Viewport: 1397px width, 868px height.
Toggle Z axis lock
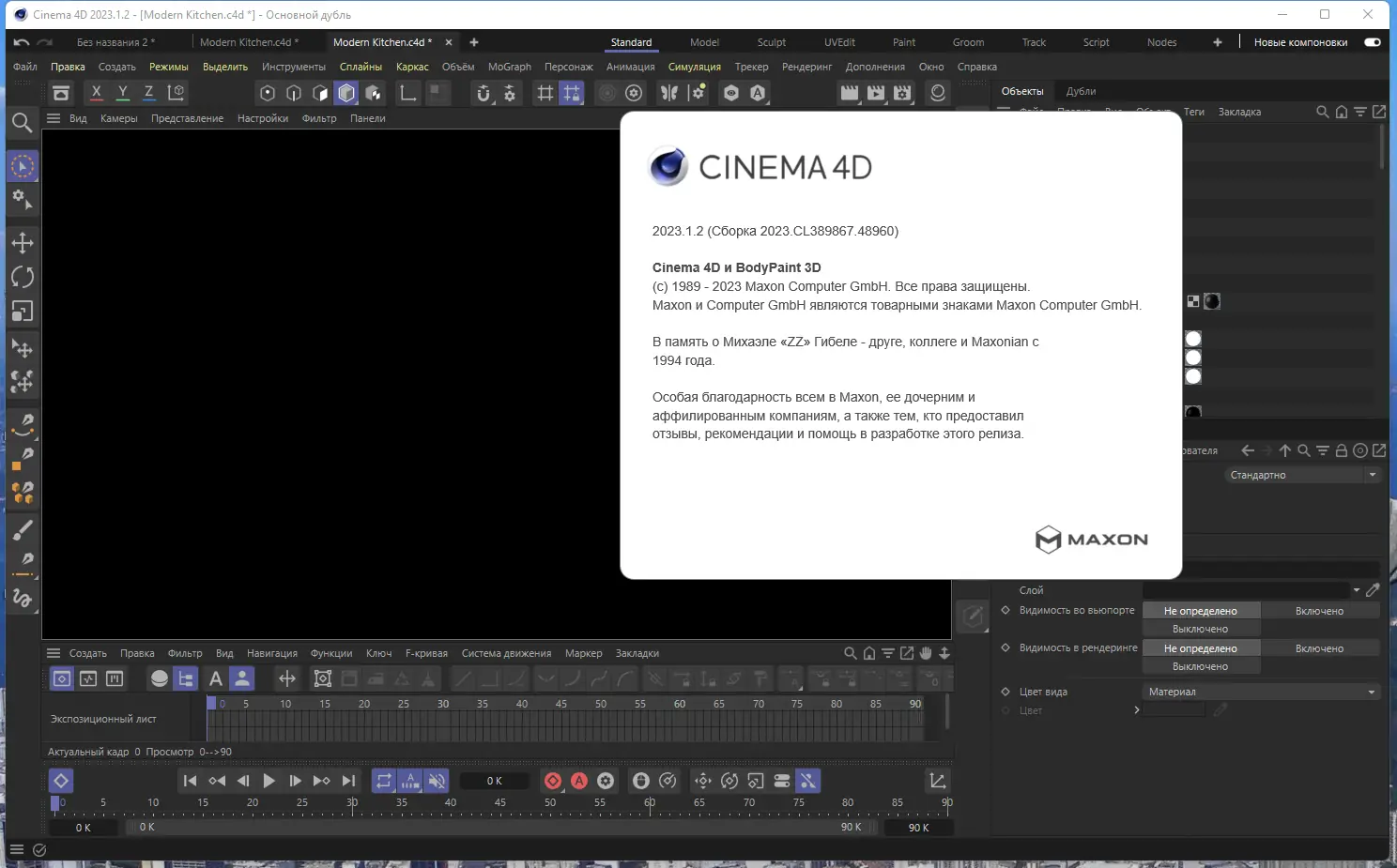pos(149,93)
